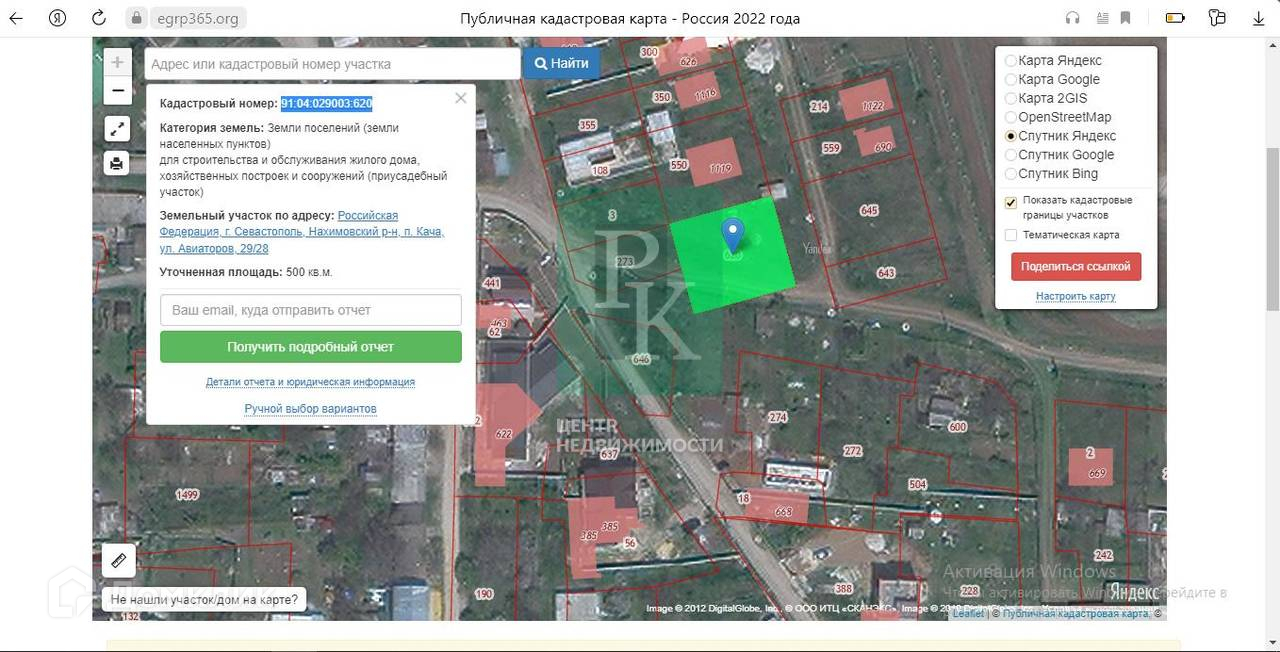Screen dimensions: 1280x652
Task: Toggle cadastral boundaries display checkbox
Action: [1011, 202]
